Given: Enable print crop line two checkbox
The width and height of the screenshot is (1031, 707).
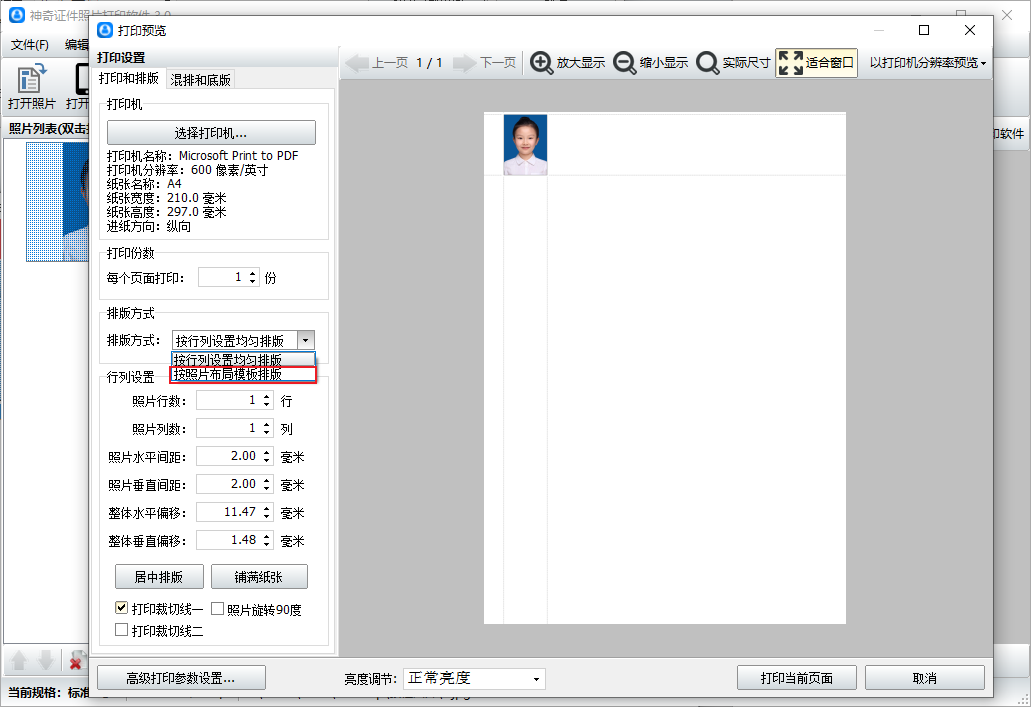Looking at the screenshot, I should tap(122, 631).
